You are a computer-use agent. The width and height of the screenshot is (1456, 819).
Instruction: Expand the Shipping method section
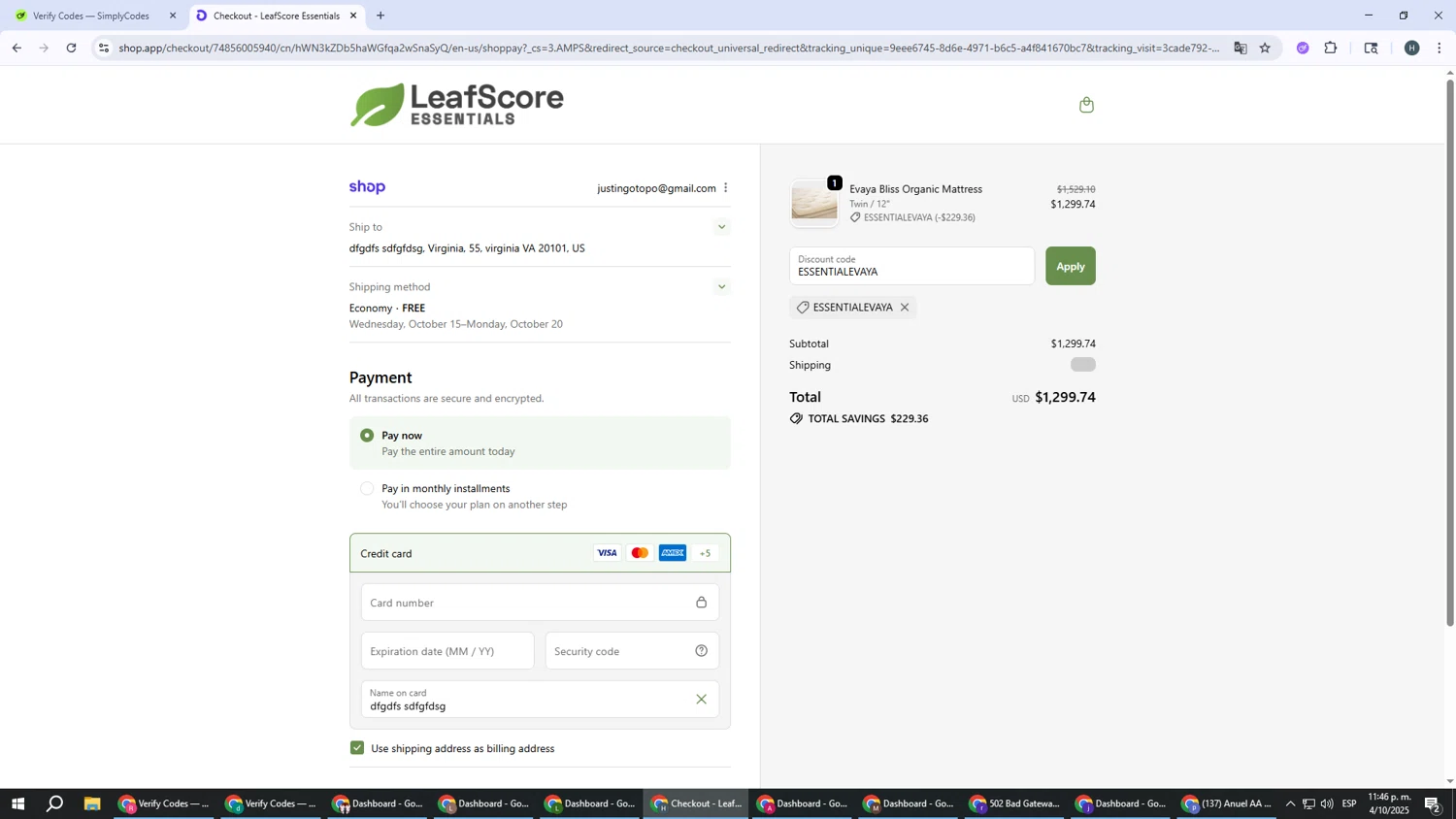(721, 287)
